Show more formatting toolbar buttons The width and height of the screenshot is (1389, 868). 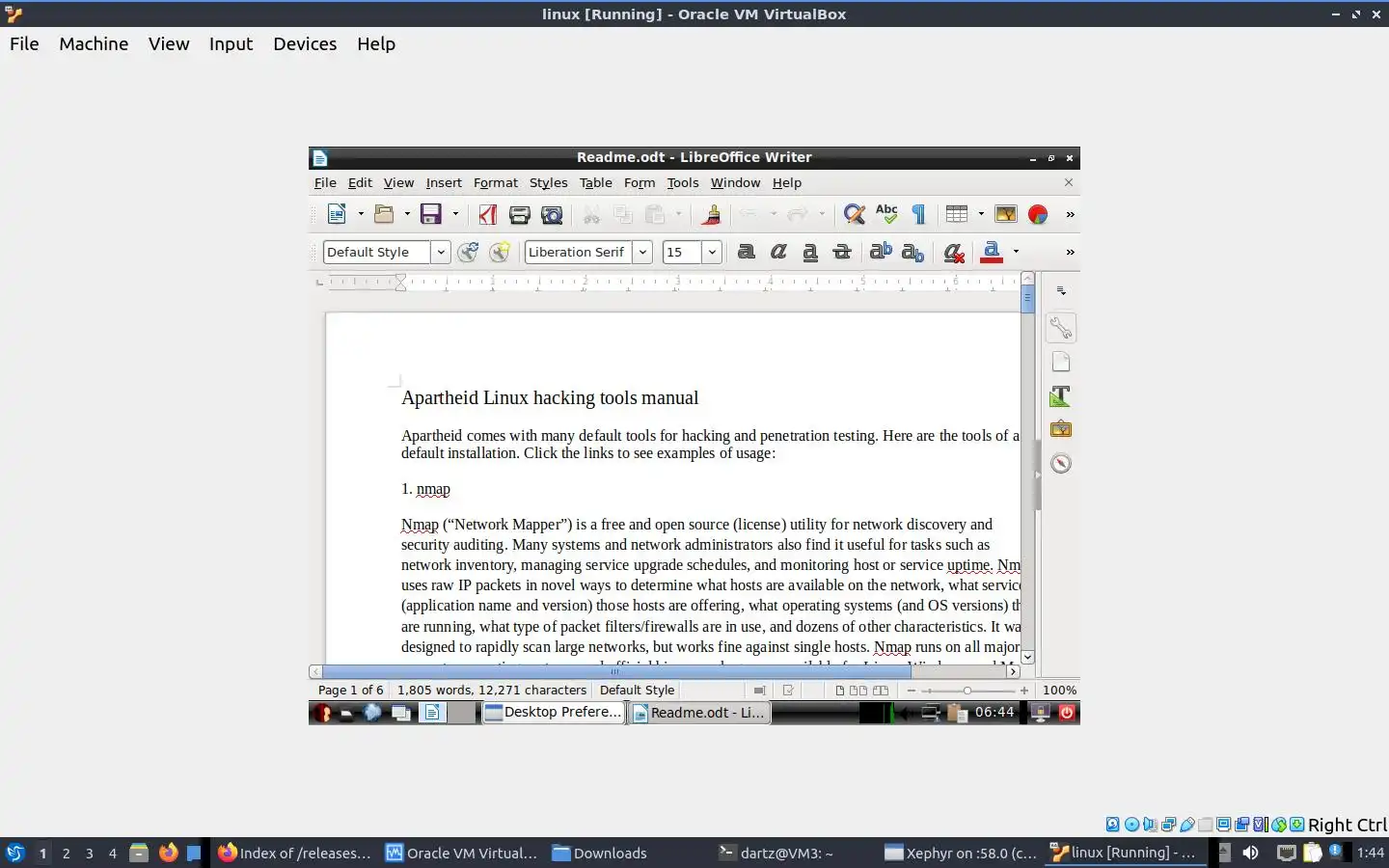point(1070,252)
